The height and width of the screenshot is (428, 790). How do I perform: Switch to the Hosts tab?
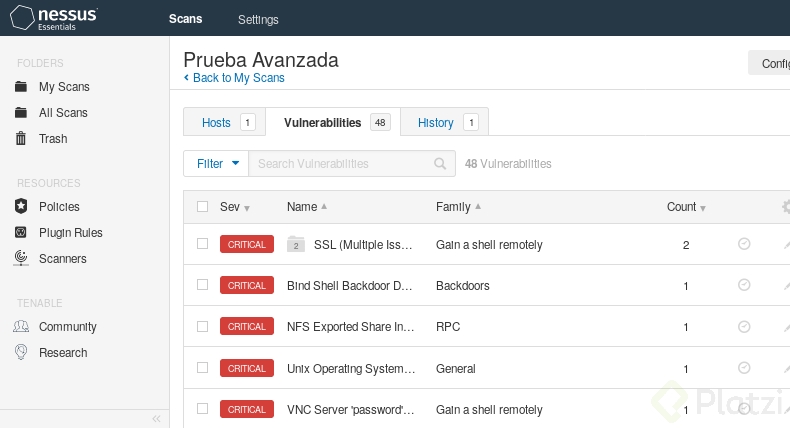click(216, 123)
